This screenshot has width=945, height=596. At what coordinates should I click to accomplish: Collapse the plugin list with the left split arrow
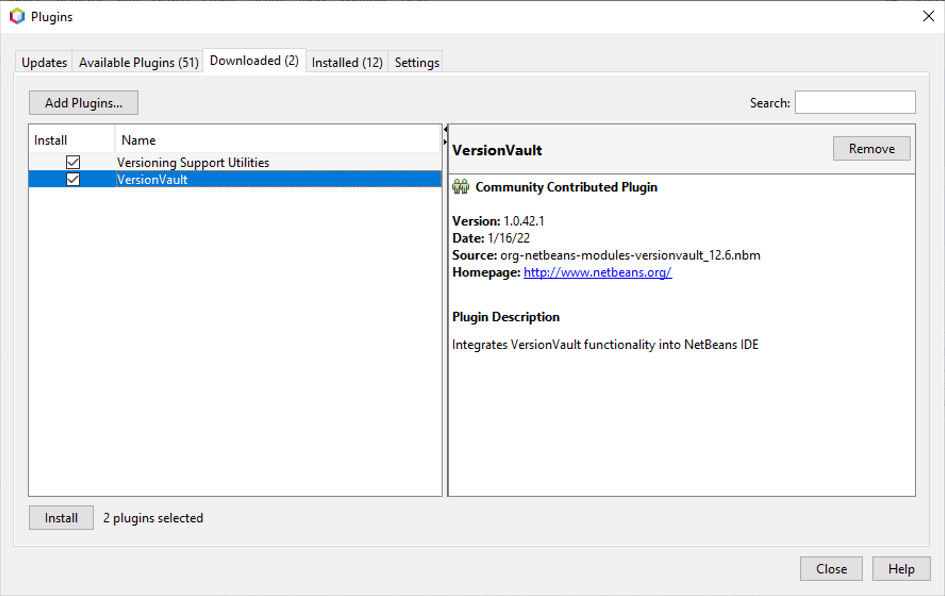445,129
